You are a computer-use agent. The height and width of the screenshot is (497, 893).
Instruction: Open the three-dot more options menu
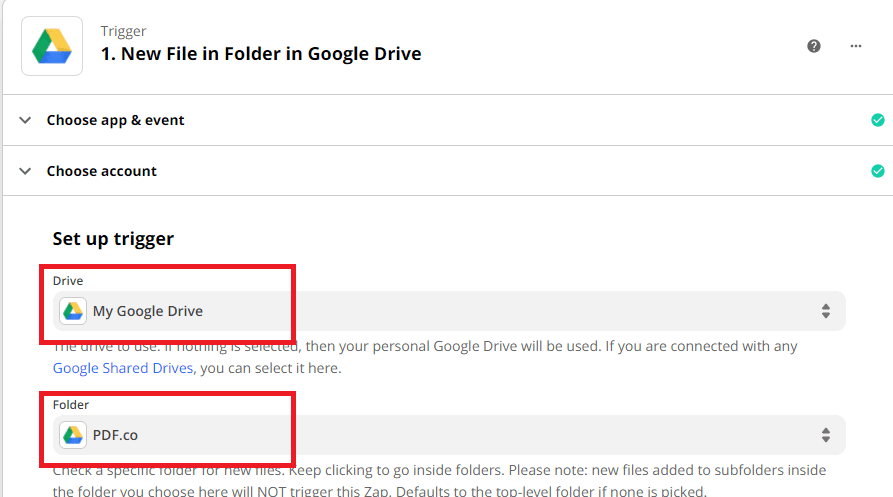856,46
